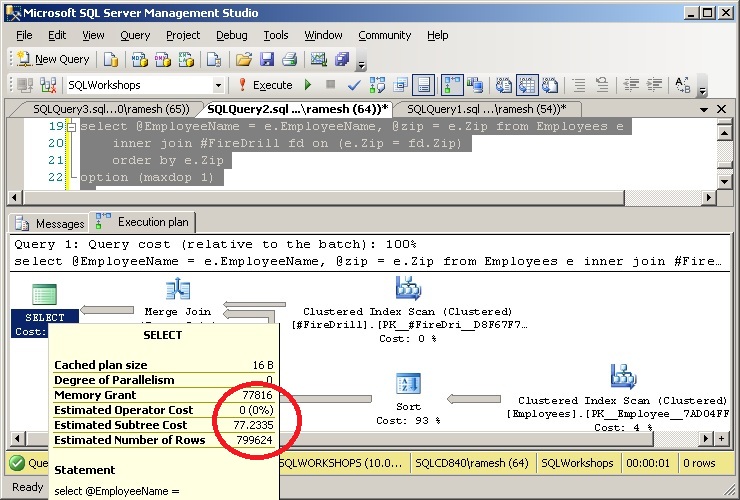Image resolution: width=740 pixels, height=500 pixels.
Task: Toggle Include Actual Execution Plan
Action: coord(452,85)
